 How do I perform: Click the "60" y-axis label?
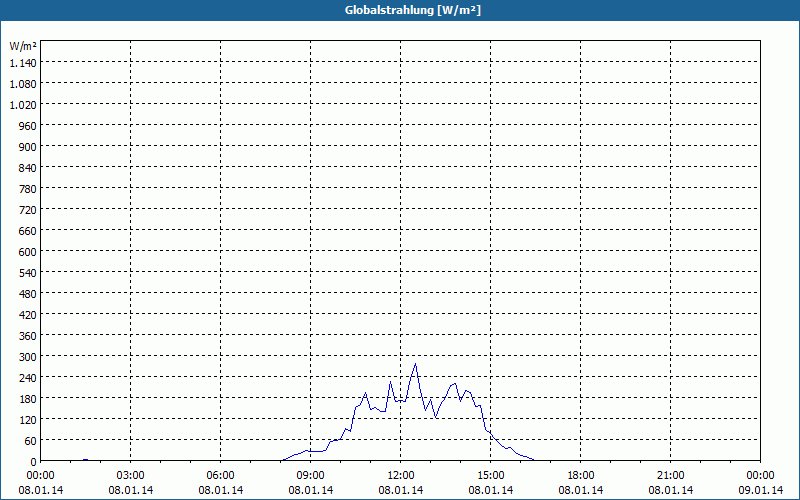click(31, 440)
